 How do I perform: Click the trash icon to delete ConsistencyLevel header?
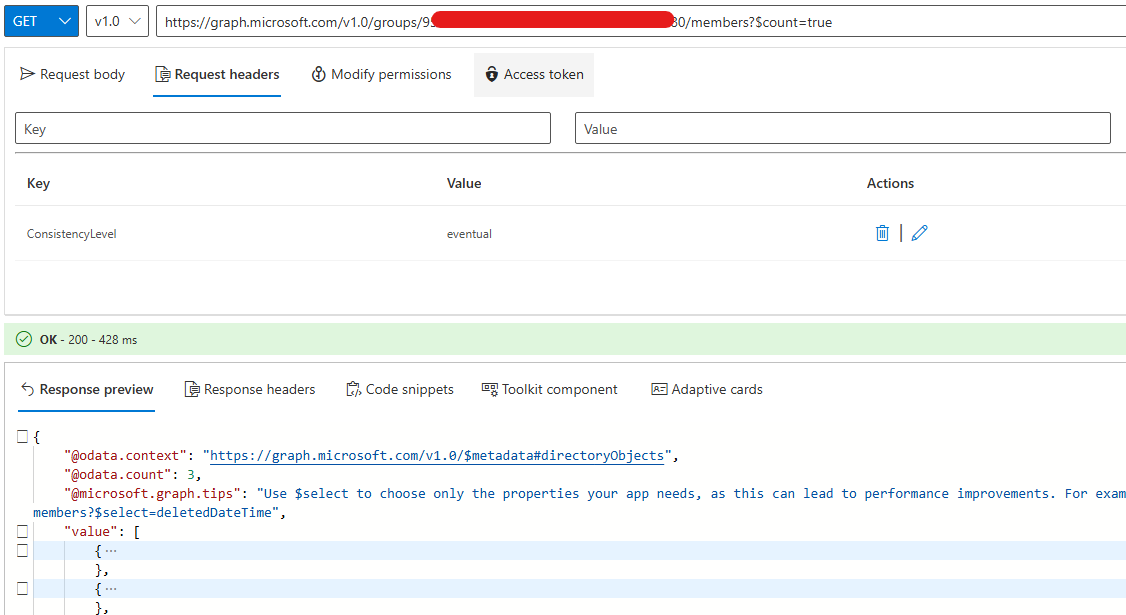882,232
